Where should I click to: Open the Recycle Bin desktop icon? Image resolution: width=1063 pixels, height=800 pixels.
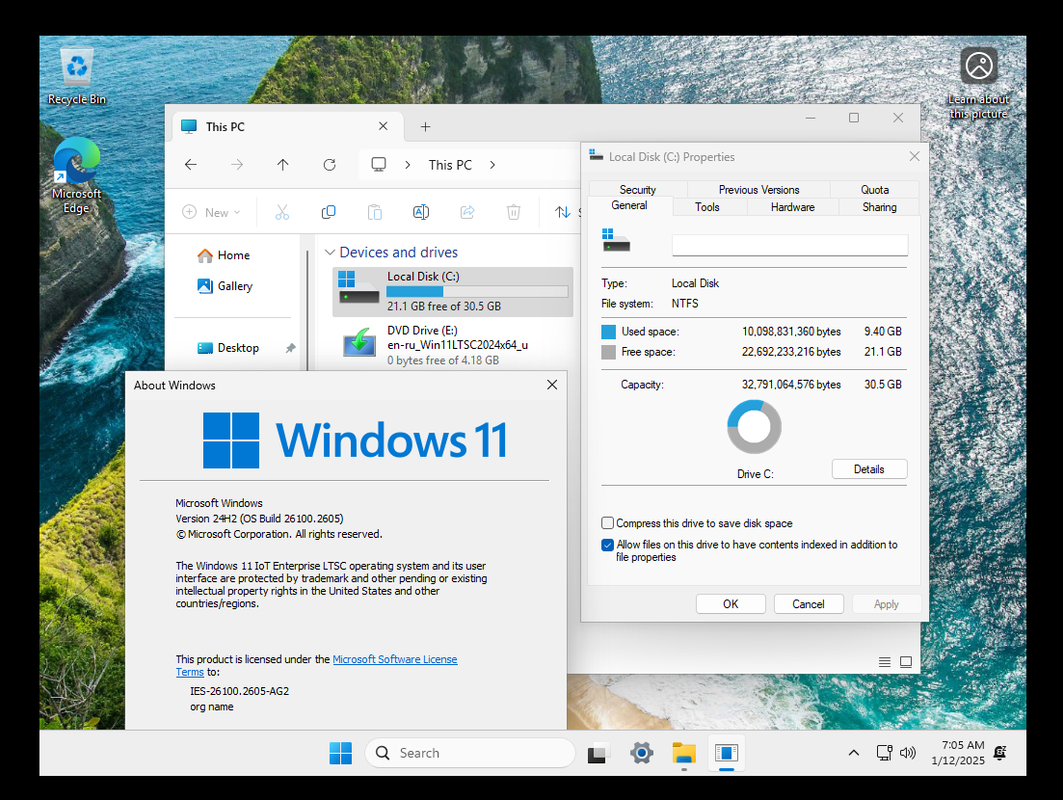point(77,77)
